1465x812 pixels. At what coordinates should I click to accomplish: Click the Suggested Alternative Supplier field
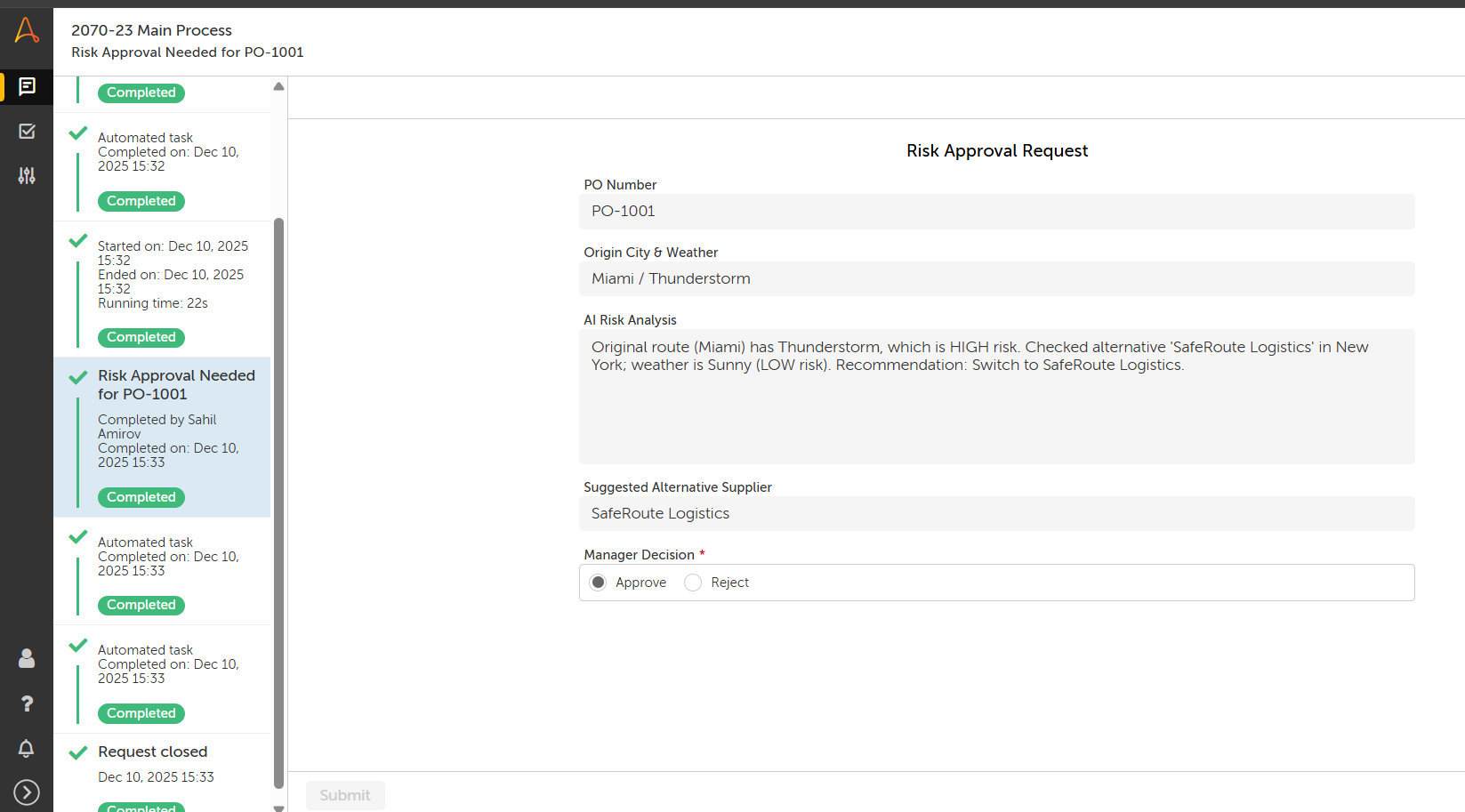996,514
